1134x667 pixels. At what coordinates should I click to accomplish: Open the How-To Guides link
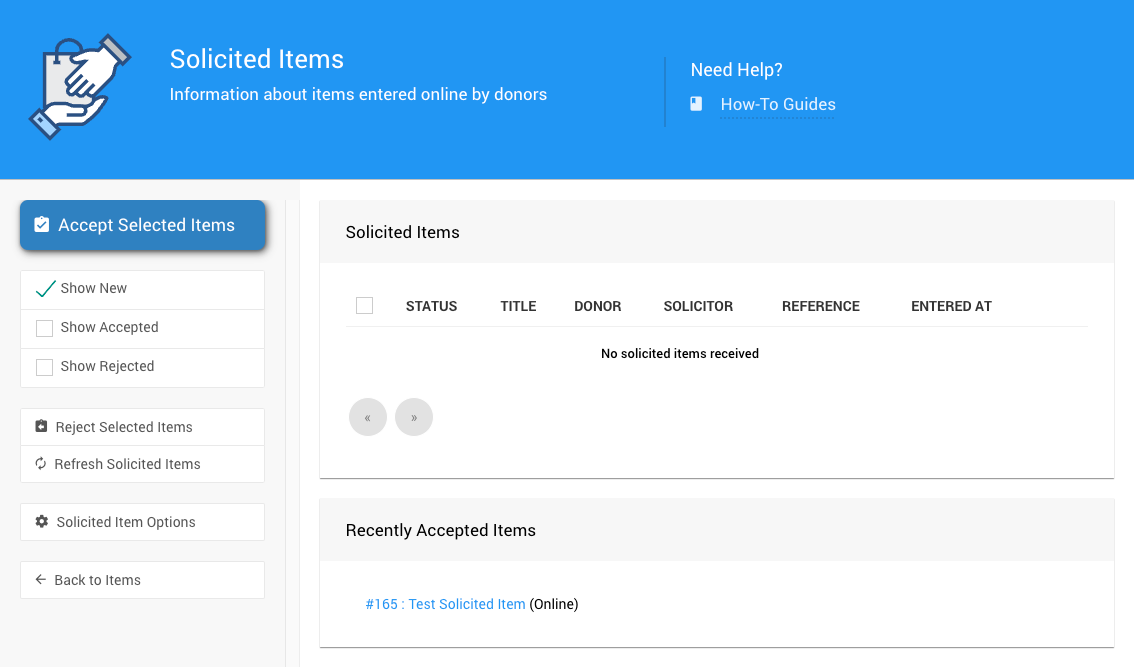(x=777, y=104)
